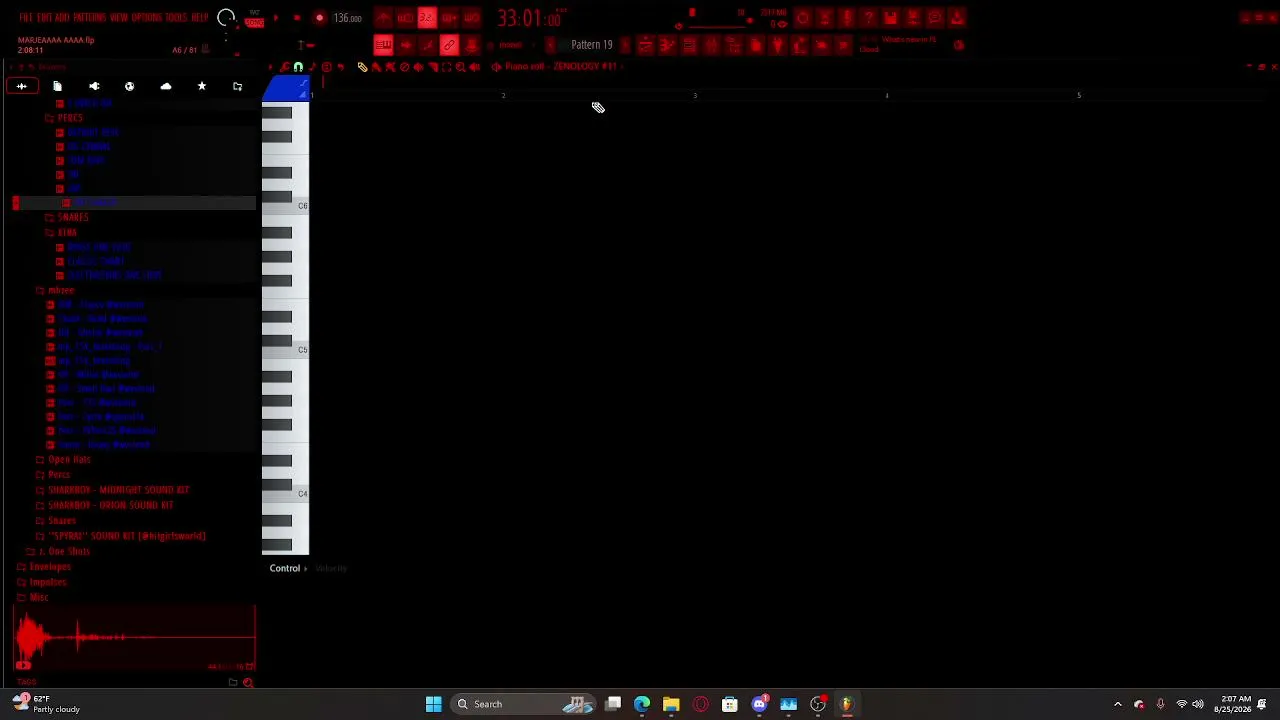Select the browser plugin tab icon
1280x720 pixels.
pos(94,86)
